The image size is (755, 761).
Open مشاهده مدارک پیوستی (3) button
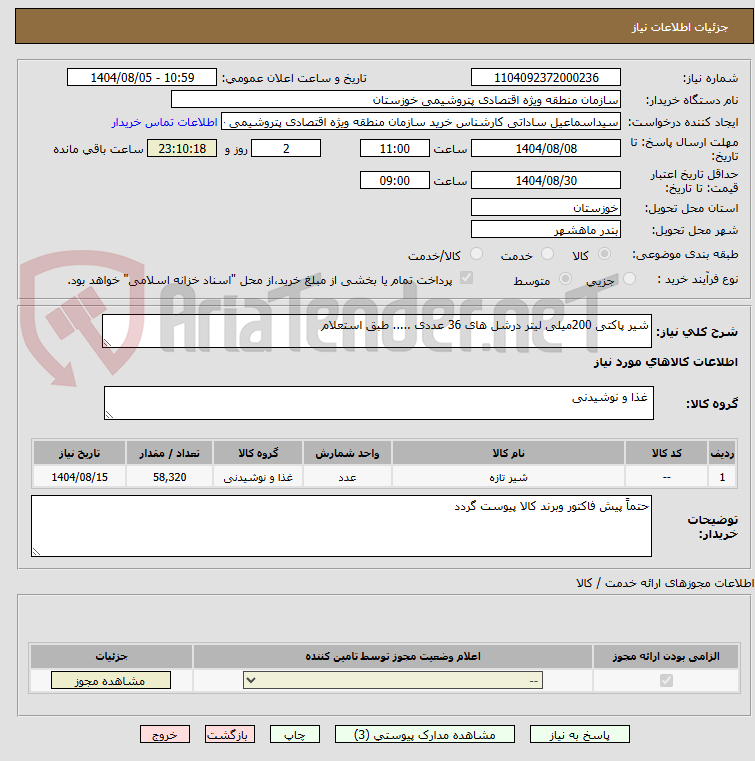(x=425, y=734)
